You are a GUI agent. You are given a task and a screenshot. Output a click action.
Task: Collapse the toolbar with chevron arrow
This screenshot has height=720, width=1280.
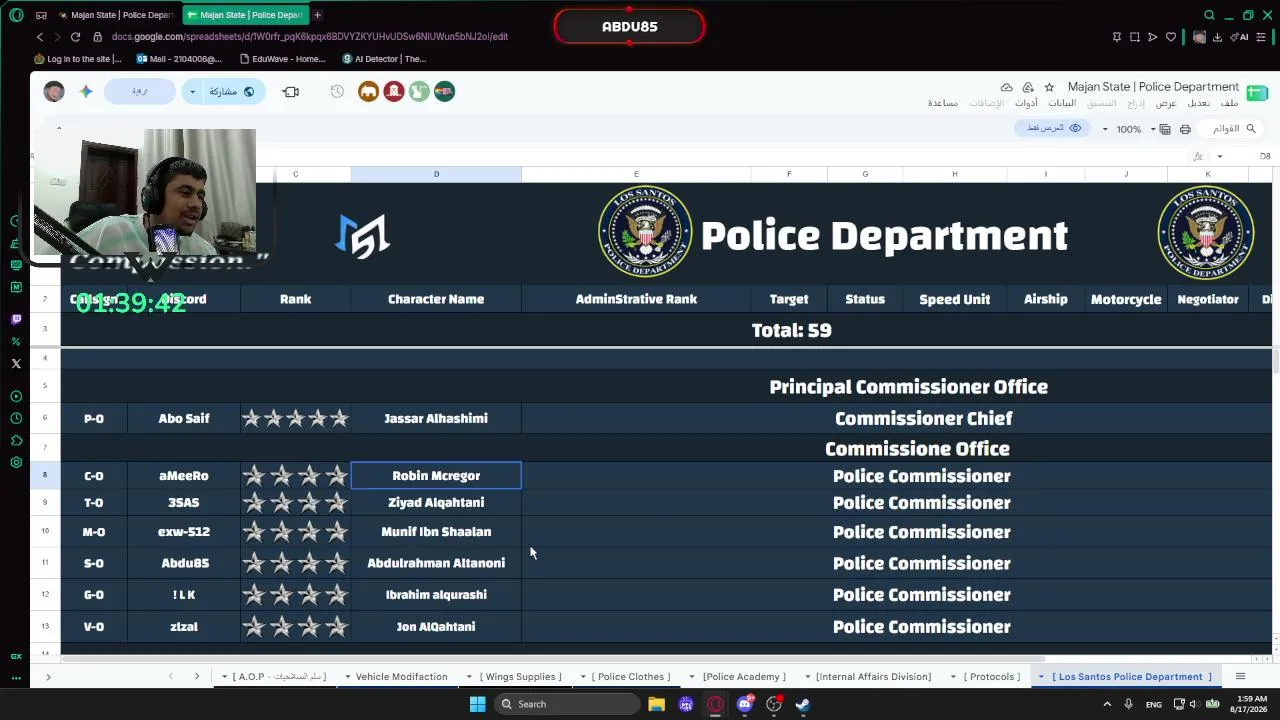coord(59,128)
